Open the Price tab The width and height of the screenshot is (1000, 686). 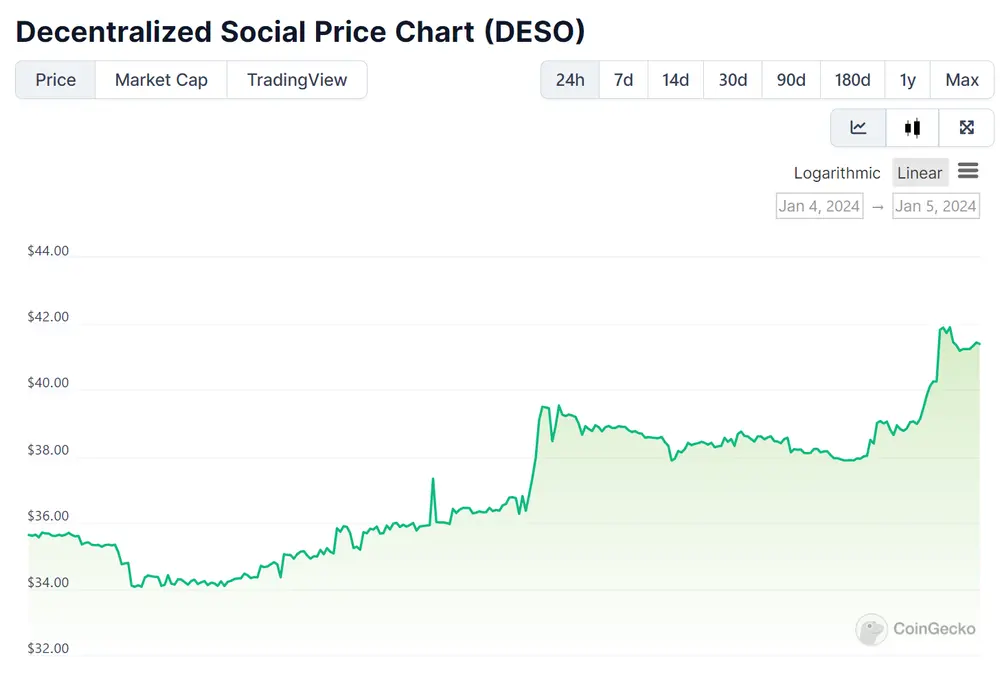(56, 80)
